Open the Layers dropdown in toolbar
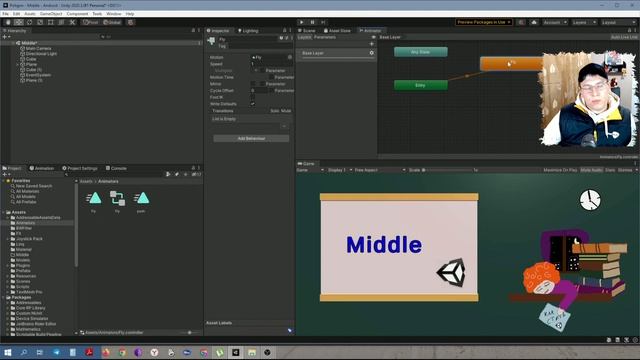The image size is (640, 360). point(584,22)
